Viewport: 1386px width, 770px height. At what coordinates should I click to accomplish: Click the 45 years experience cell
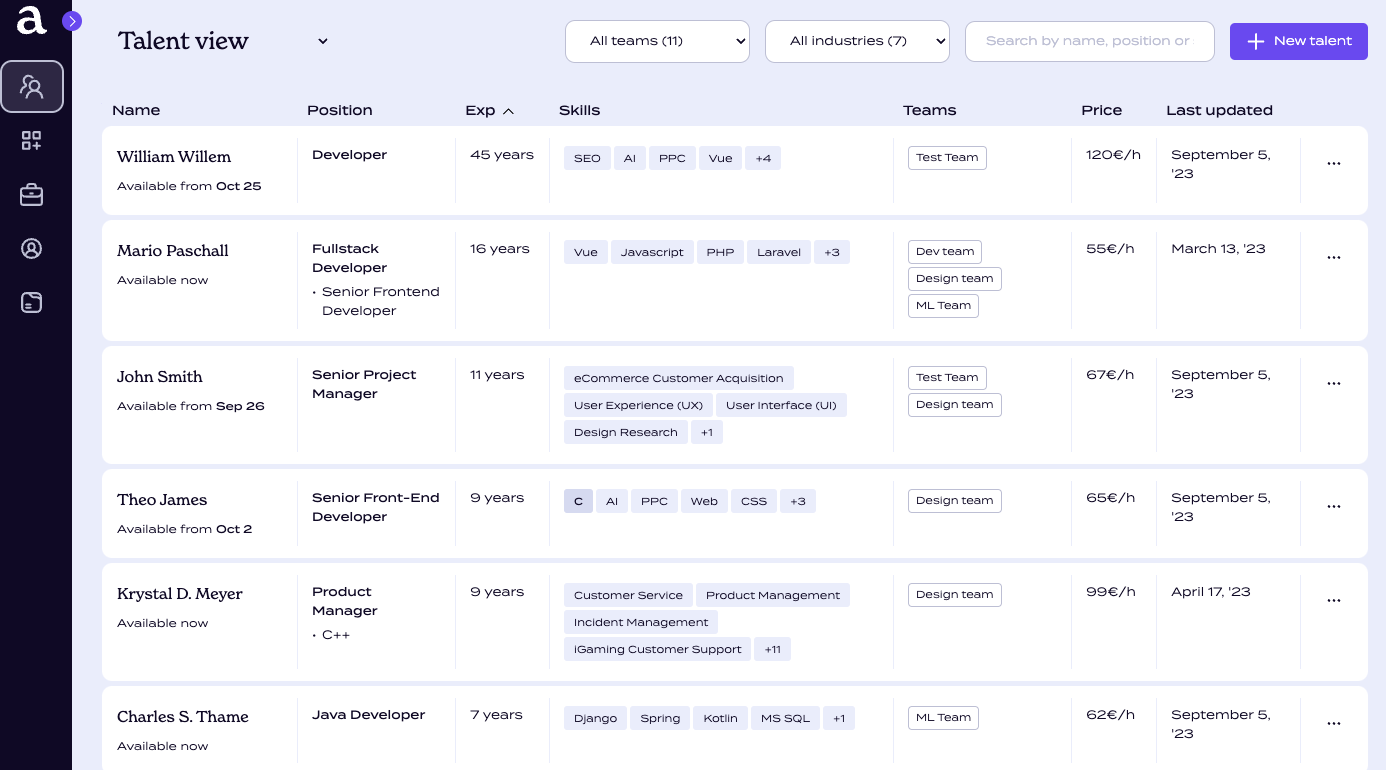(x=502, y=155)
